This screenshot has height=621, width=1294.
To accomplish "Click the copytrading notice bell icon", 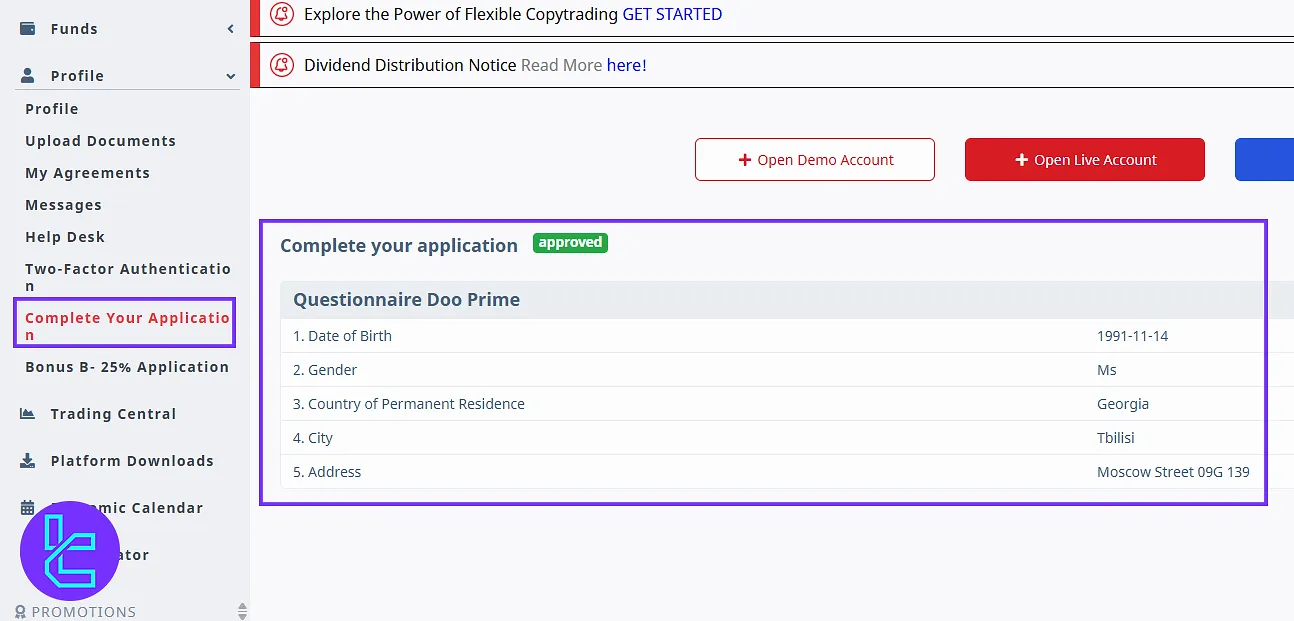I will pos(283,14).
